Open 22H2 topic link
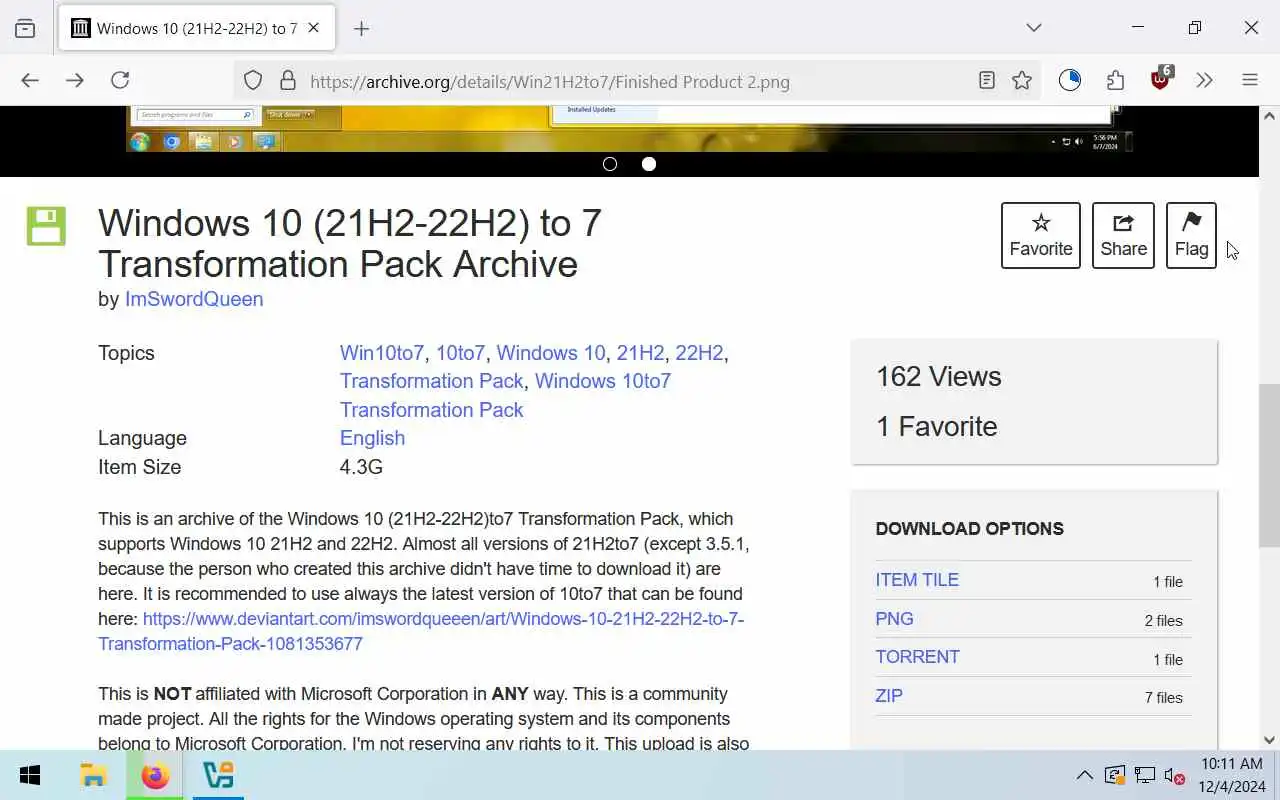This screenshot has height=800, width=1280. [699, 353]
